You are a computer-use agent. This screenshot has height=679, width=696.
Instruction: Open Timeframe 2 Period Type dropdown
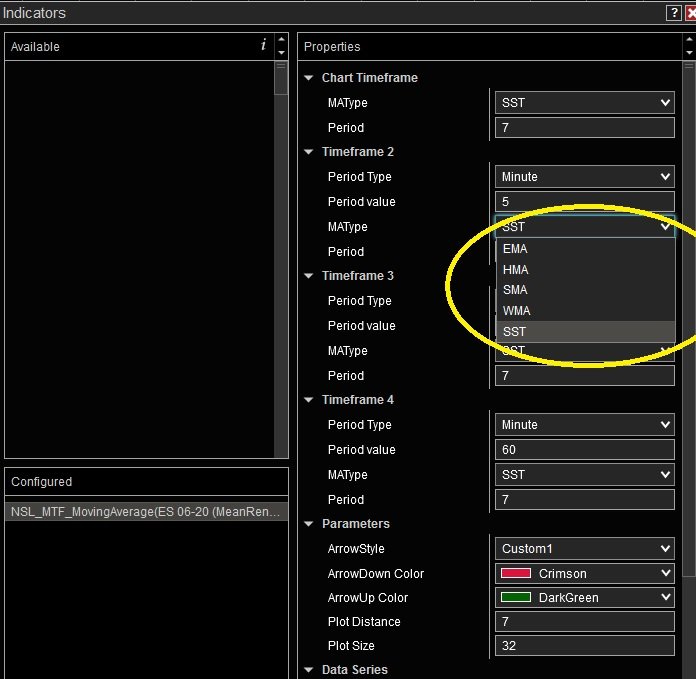click(x=585, y=177)
